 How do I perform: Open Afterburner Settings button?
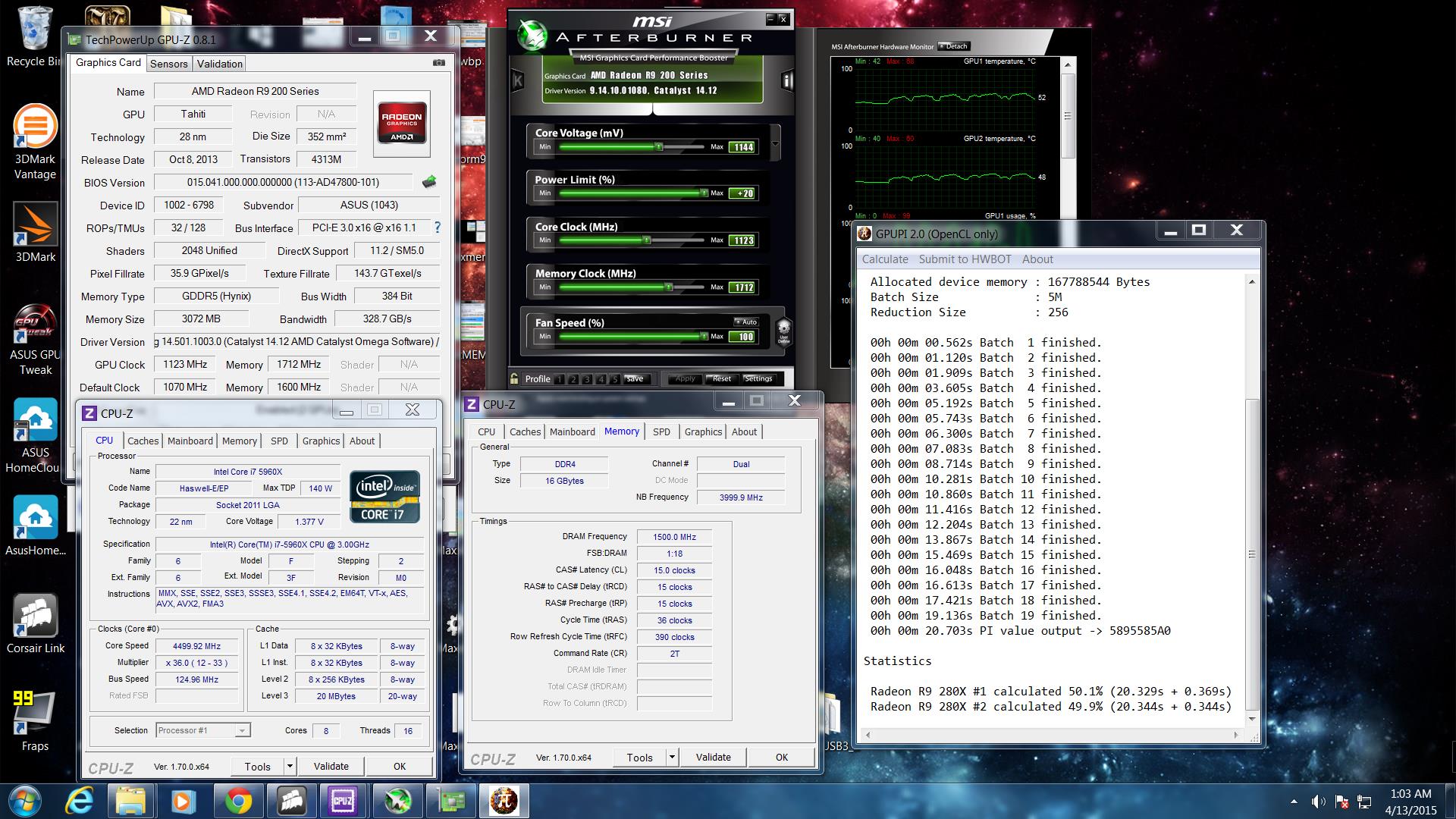[758, 378]
